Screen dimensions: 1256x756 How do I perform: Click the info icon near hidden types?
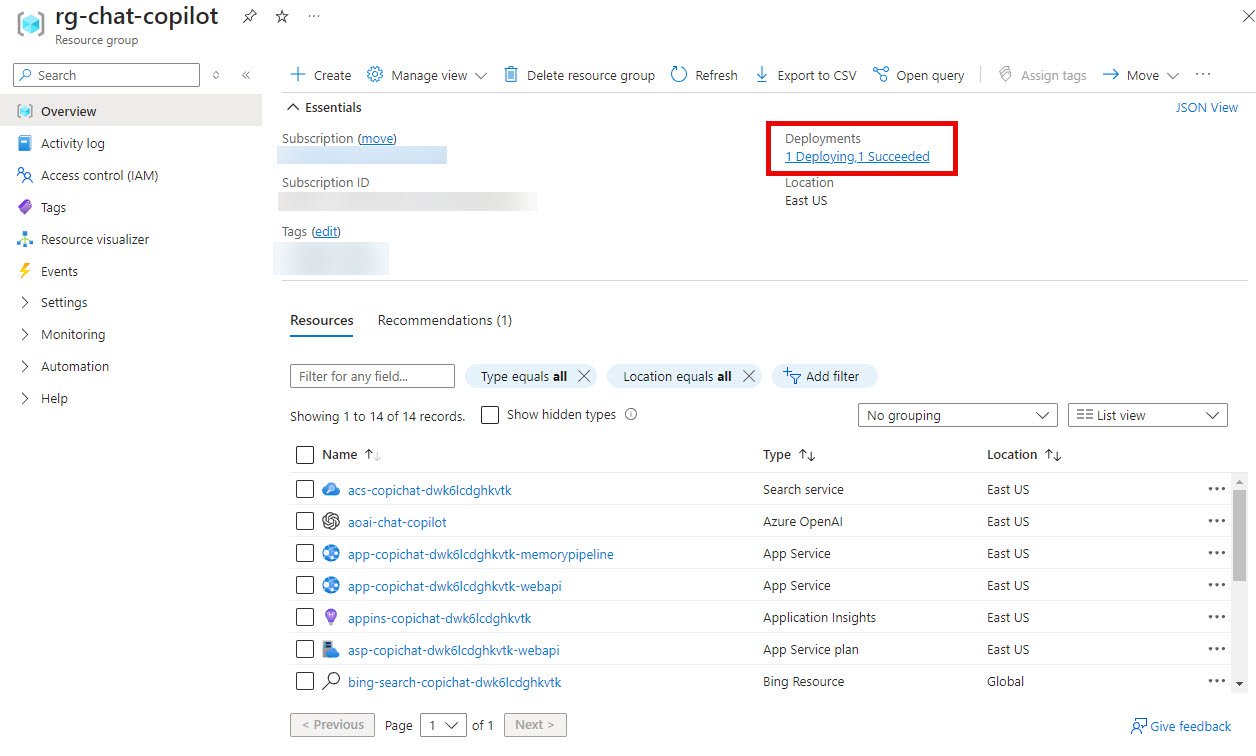(631, 414)
